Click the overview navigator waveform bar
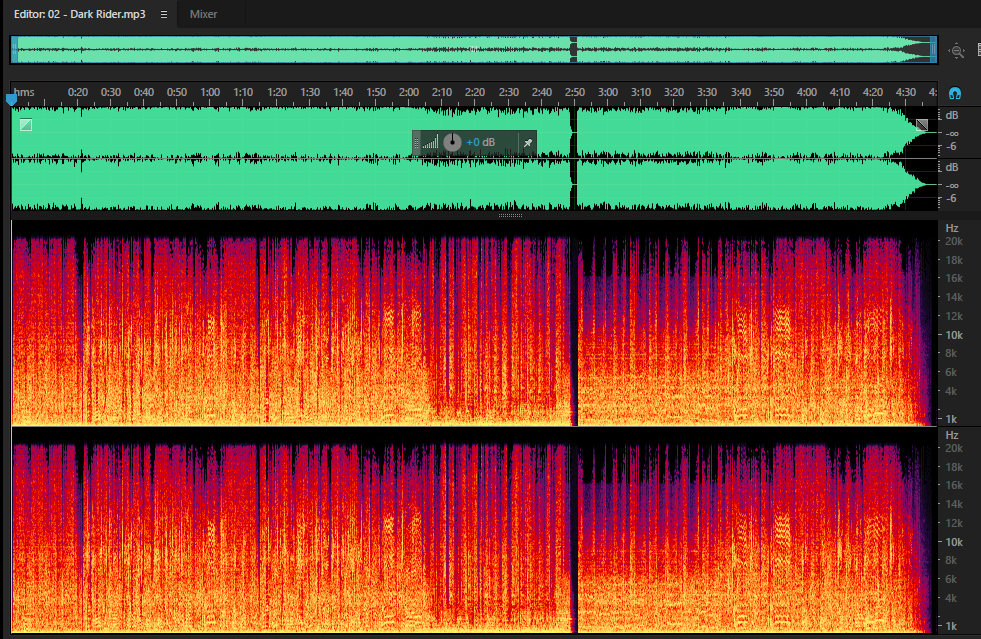Screen dimensions: 981x639 474,49
